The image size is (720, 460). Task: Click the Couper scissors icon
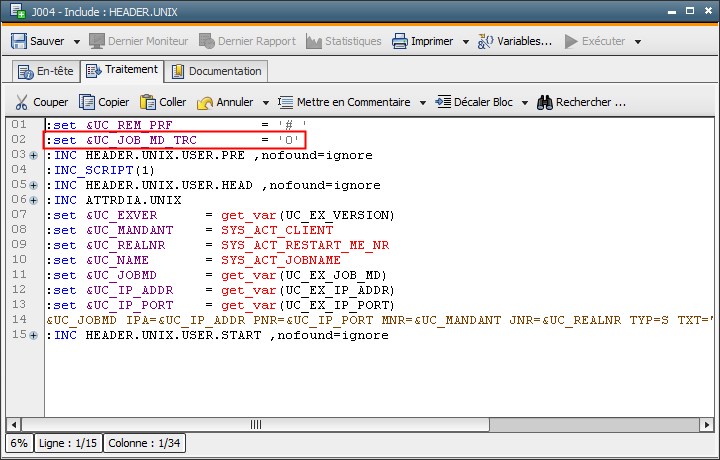click(21, 102)
